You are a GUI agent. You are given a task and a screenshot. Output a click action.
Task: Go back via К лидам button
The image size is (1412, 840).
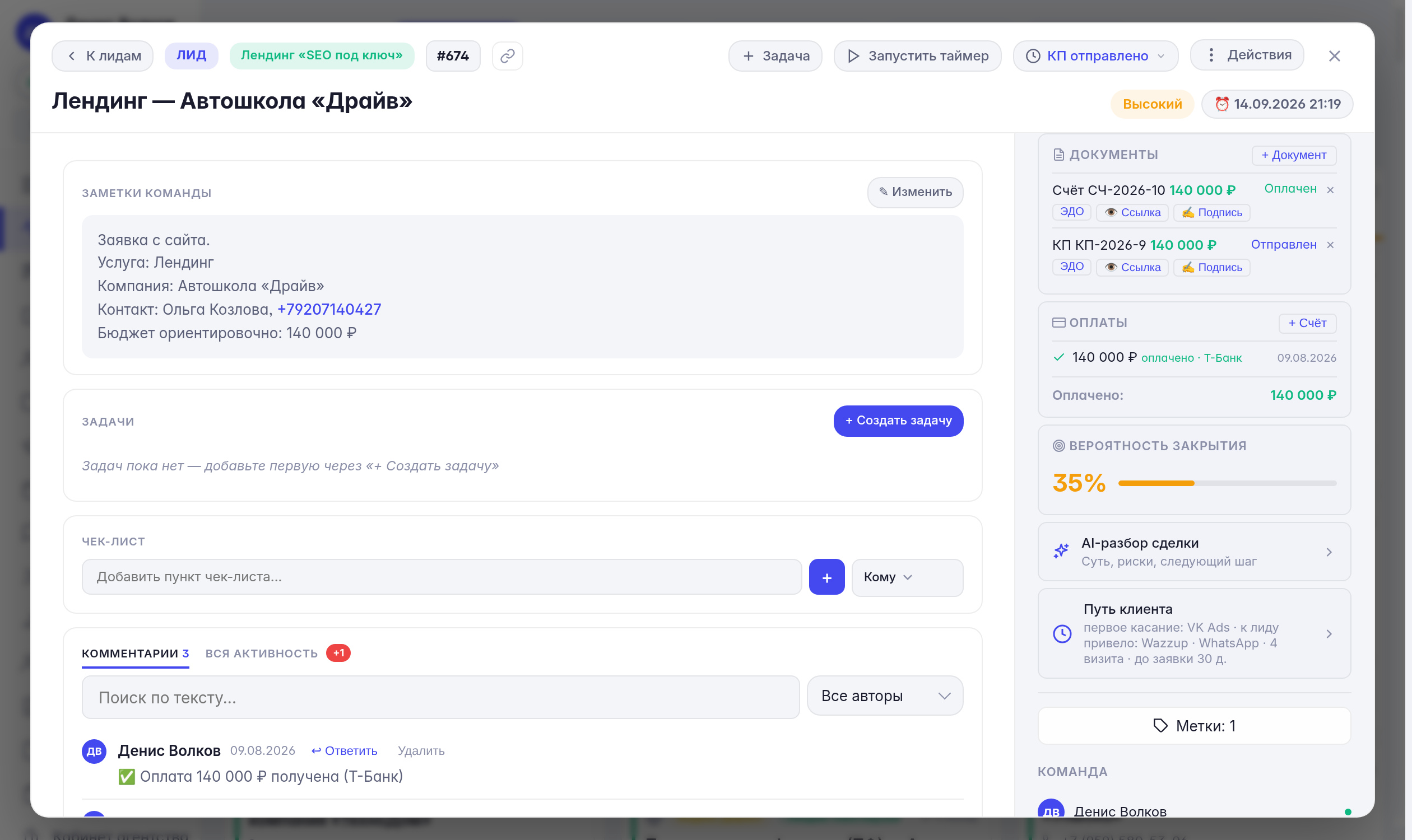coord(103,55)
